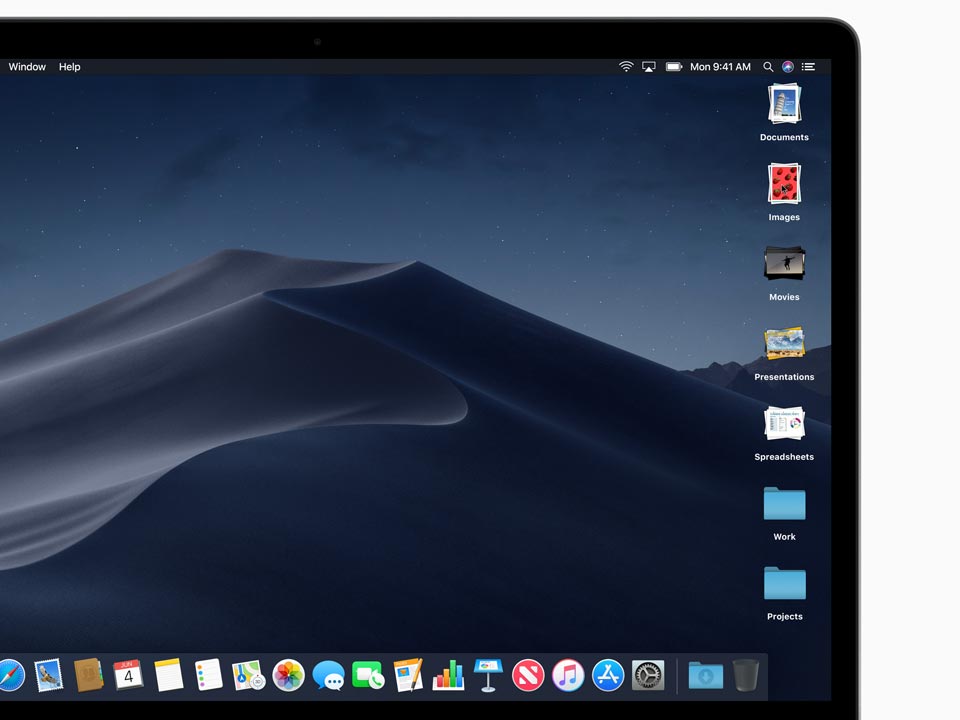Toggle the Wi-Fi status menu
The width and height of the screenshot is (960, 720).
coord(626,66)
